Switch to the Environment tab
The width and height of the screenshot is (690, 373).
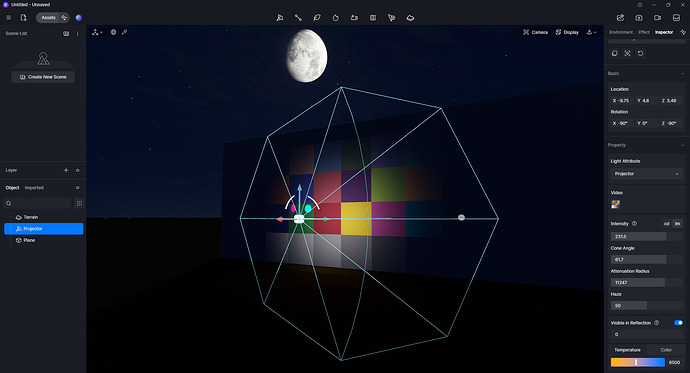621,32
